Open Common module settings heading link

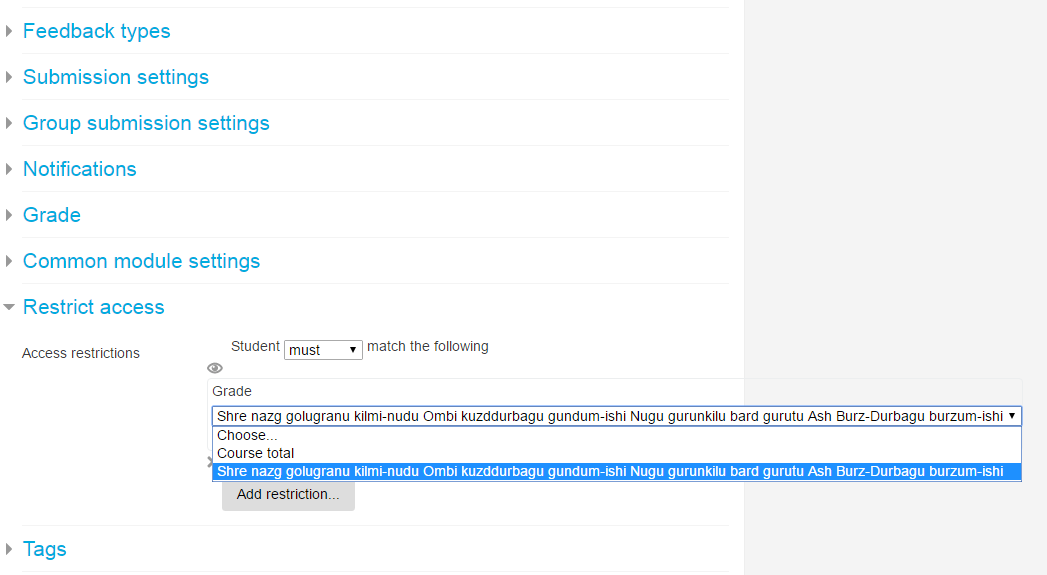(142, 262)
